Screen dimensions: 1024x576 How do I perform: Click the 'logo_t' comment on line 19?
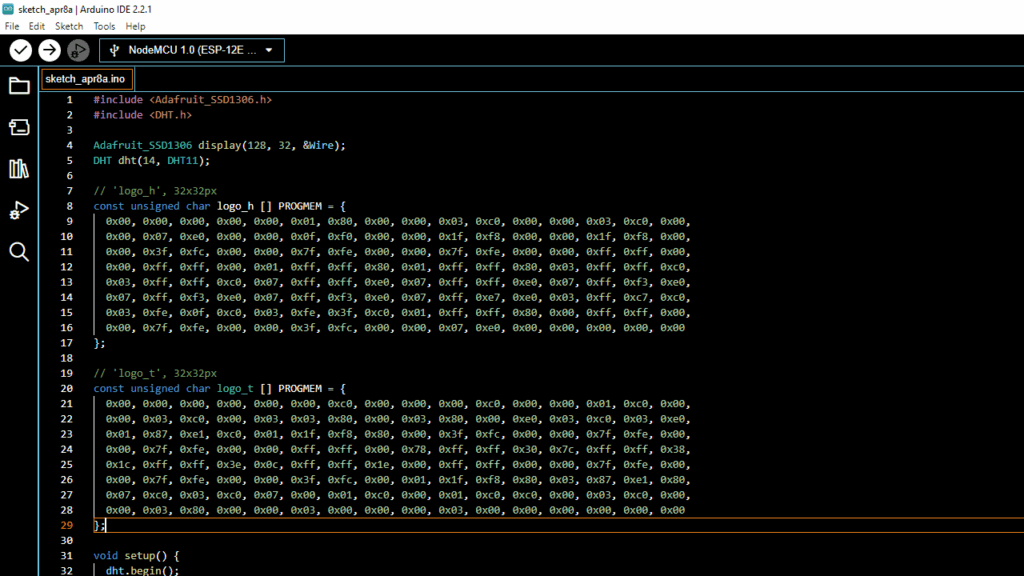[x=155, y=374]
